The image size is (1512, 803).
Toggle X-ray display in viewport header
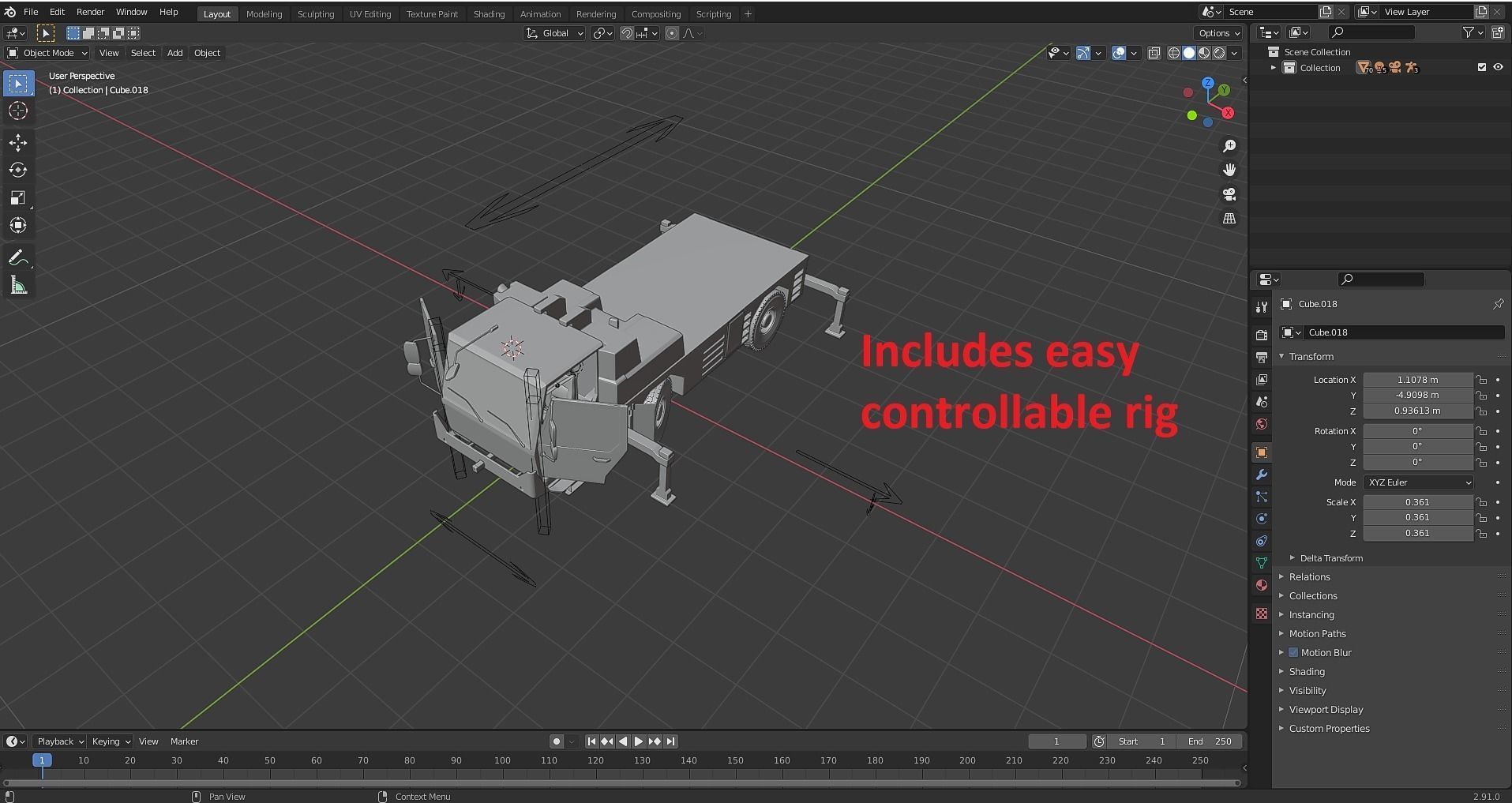click(x=1154, y=53)
